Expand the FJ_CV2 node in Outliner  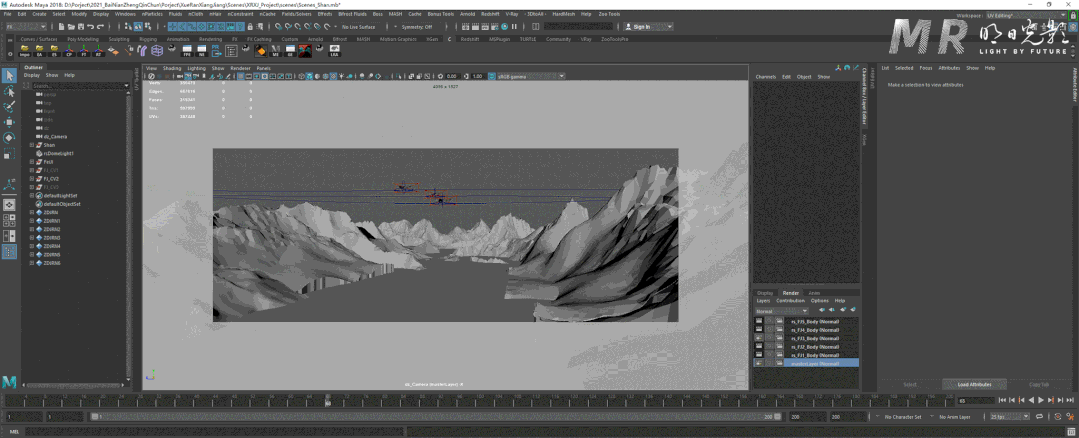pos(32,179)
